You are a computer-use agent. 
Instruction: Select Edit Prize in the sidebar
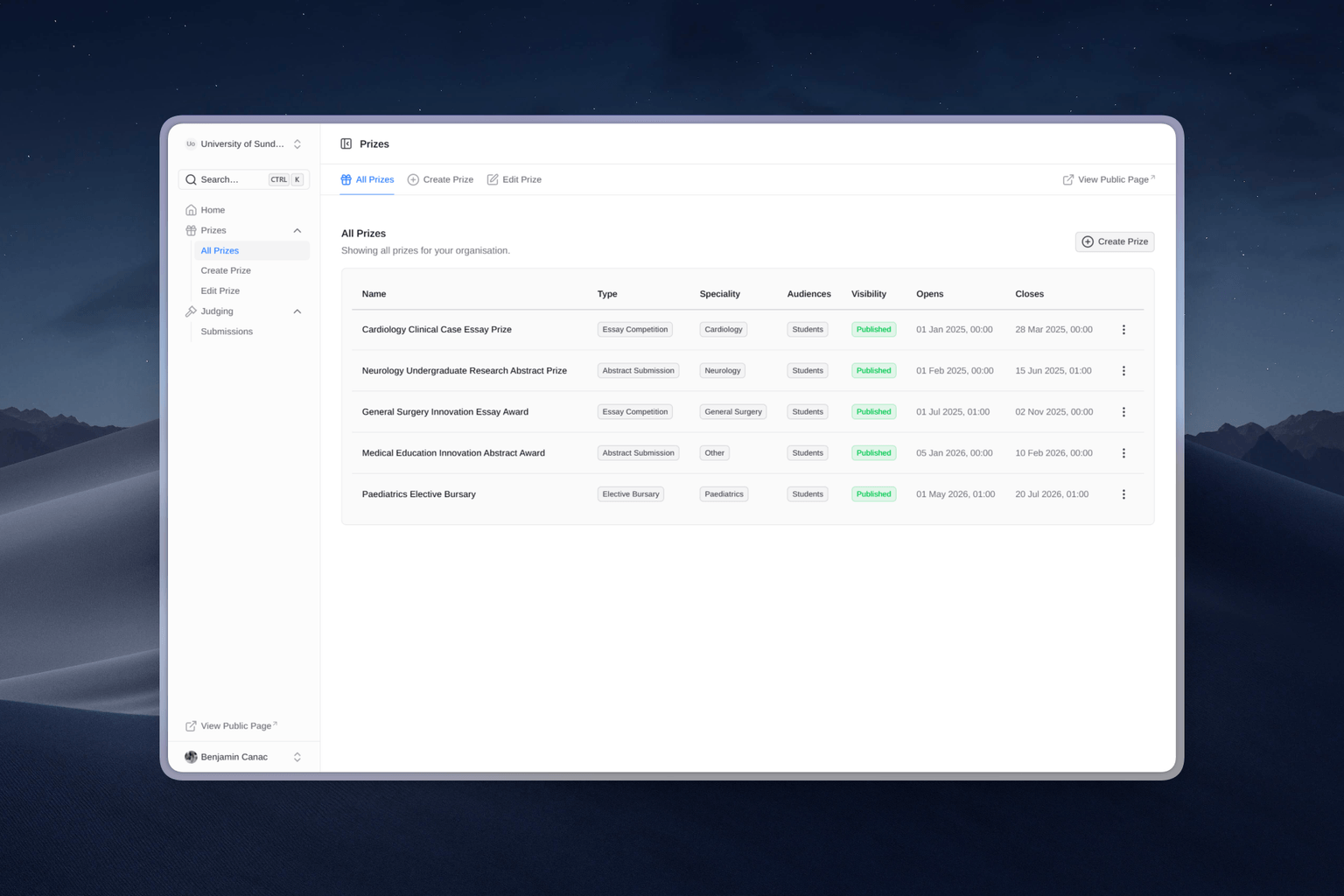(220, 290)
